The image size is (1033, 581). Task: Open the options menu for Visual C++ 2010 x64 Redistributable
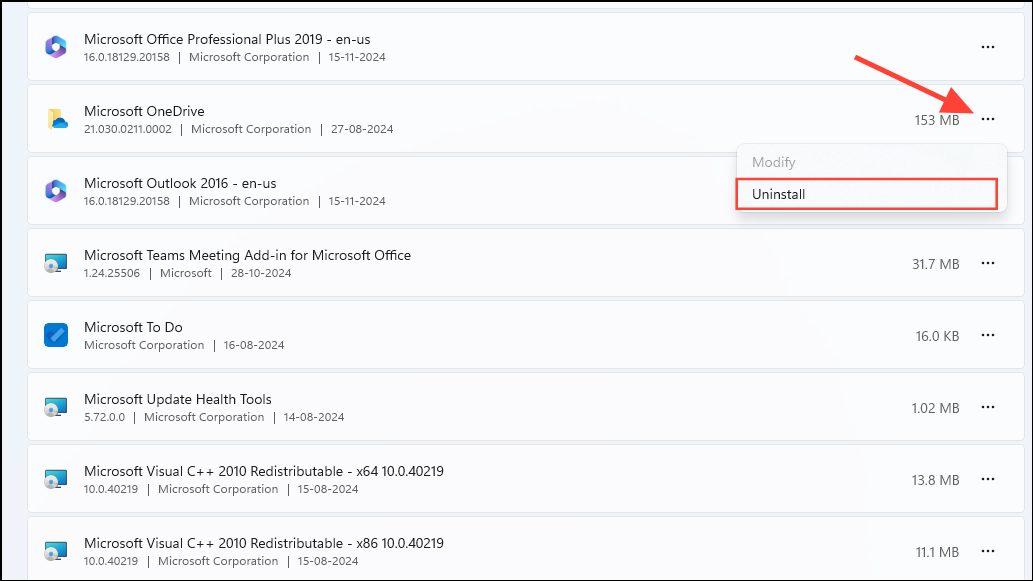coord(988,479)
